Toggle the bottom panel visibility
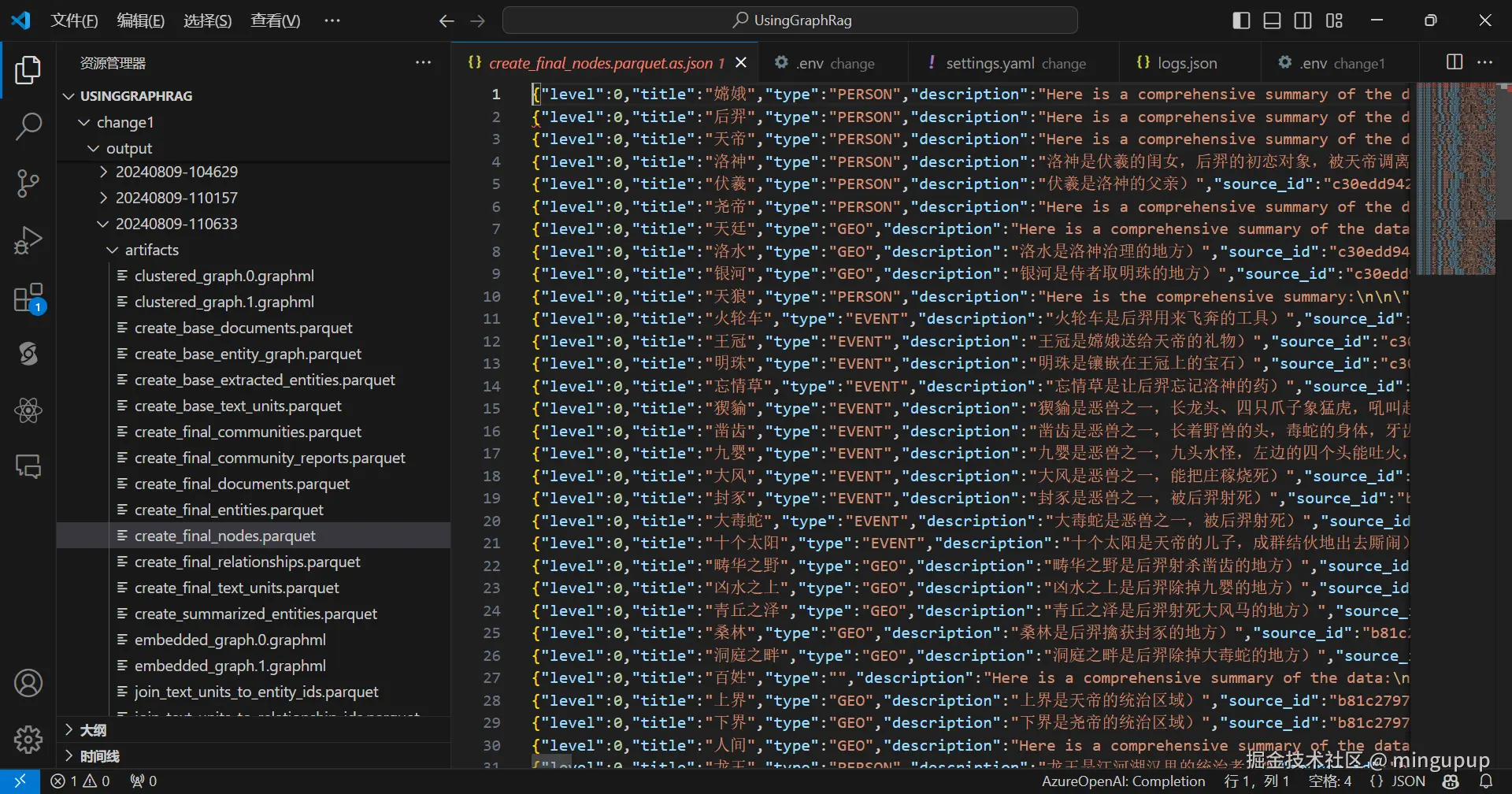1512x794 pixels. point(1272,20)
